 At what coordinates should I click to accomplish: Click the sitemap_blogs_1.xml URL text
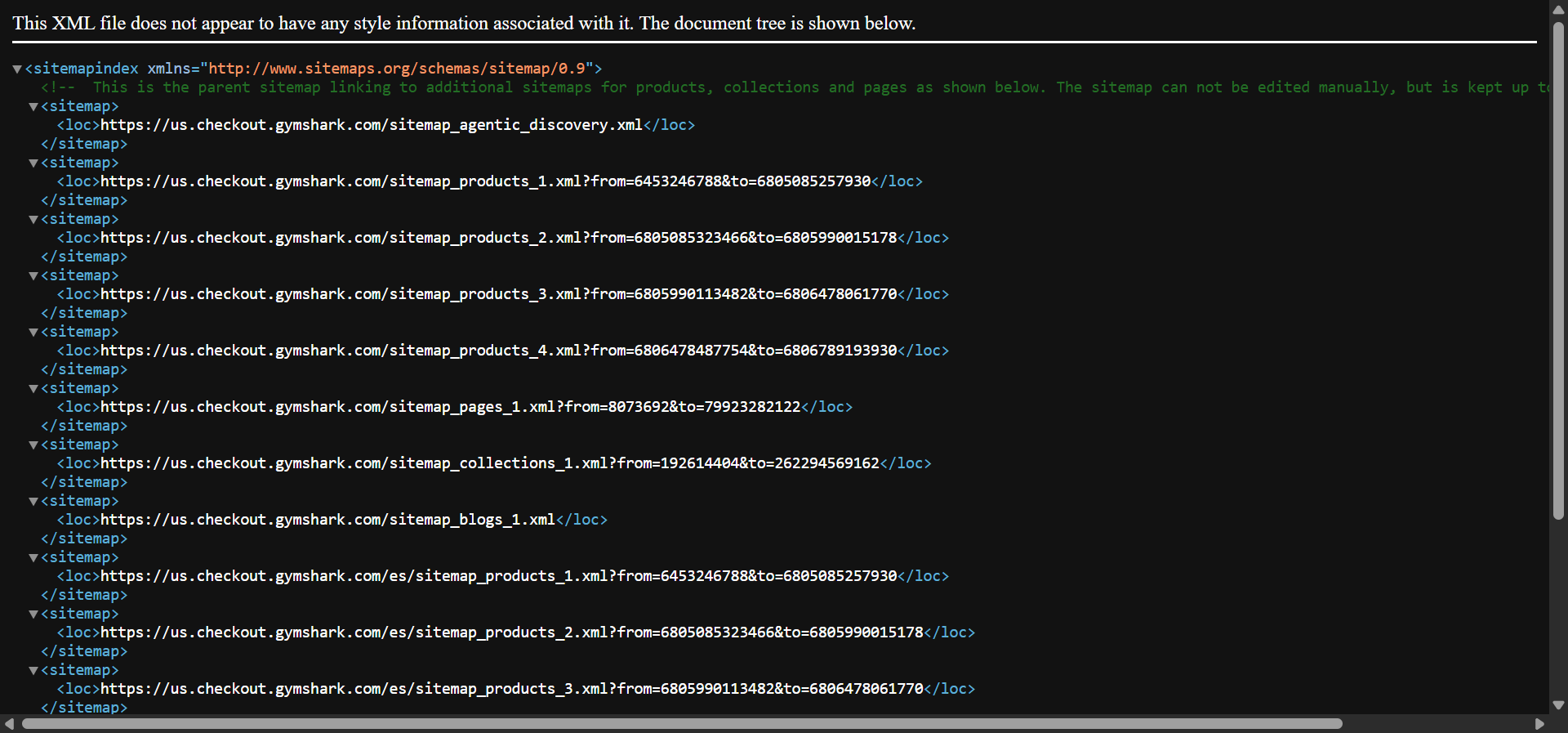pos(327,520)
